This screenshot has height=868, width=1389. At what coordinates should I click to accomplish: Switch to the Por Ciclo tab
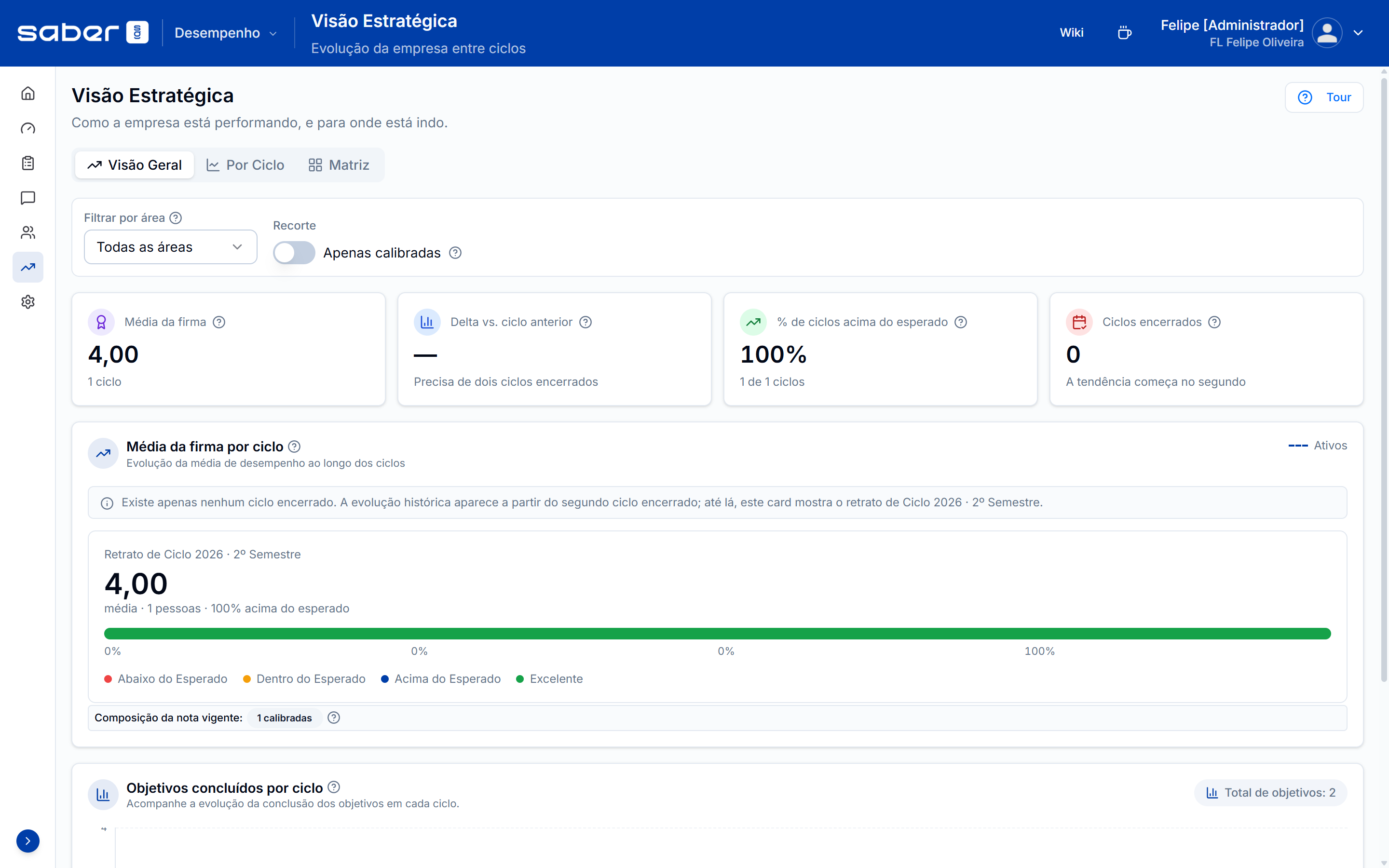point(245,165)
